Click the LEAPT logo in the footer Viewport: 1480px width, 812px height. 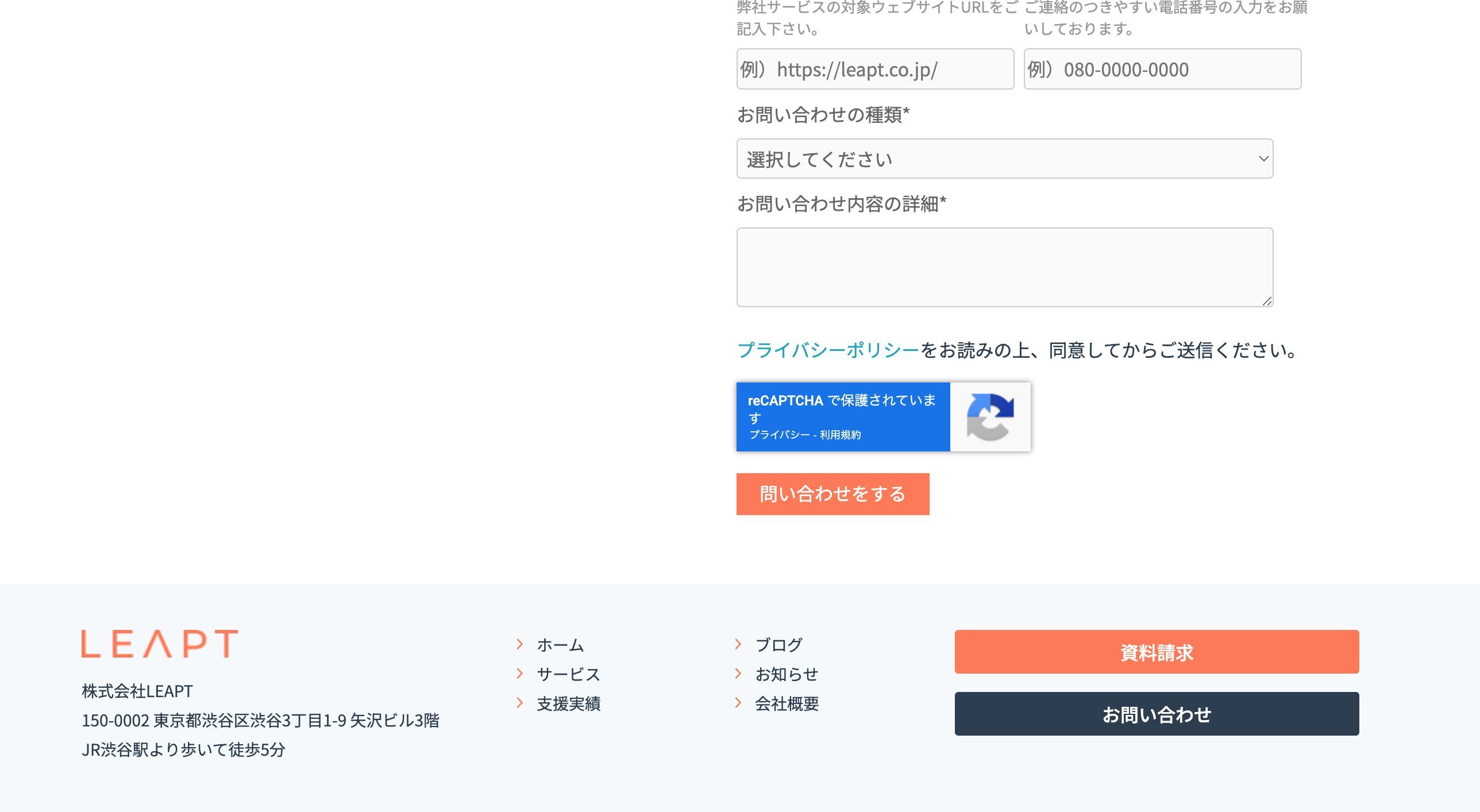click(159, 643)
